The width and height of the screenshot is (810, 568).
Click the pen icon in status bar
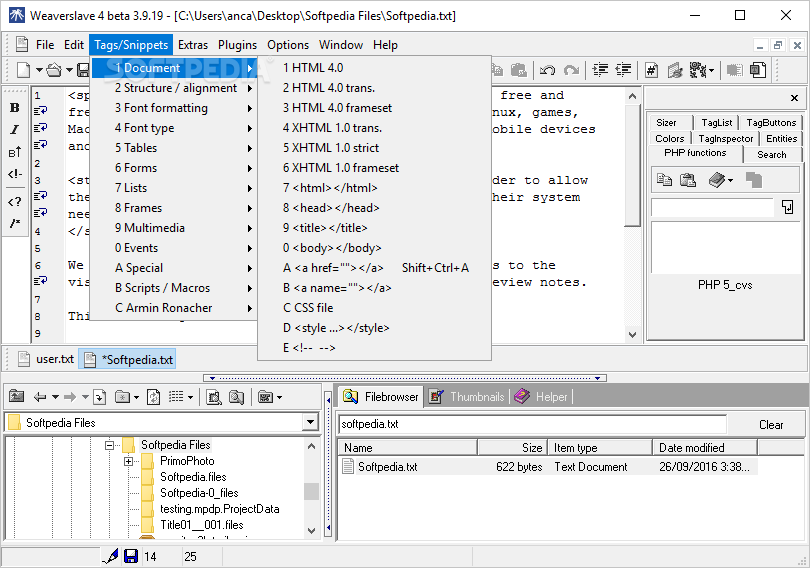coord(110,556)
